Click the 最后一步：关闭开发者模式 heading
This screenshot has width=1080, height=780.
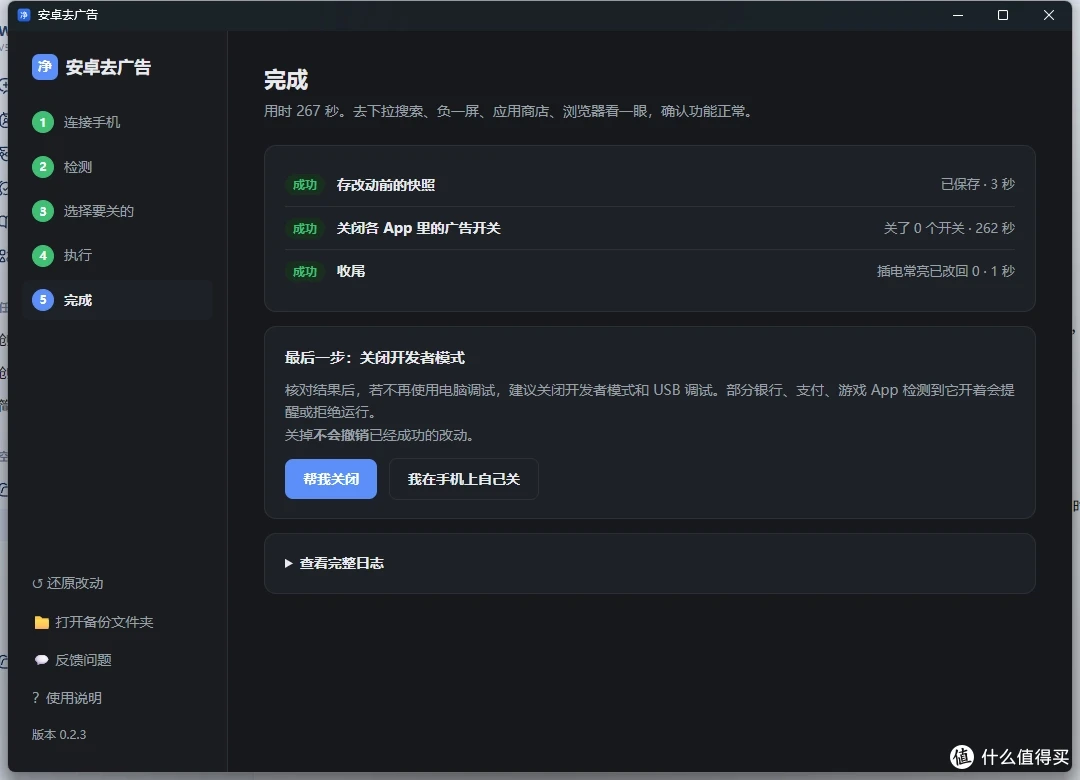coord(375,358)
